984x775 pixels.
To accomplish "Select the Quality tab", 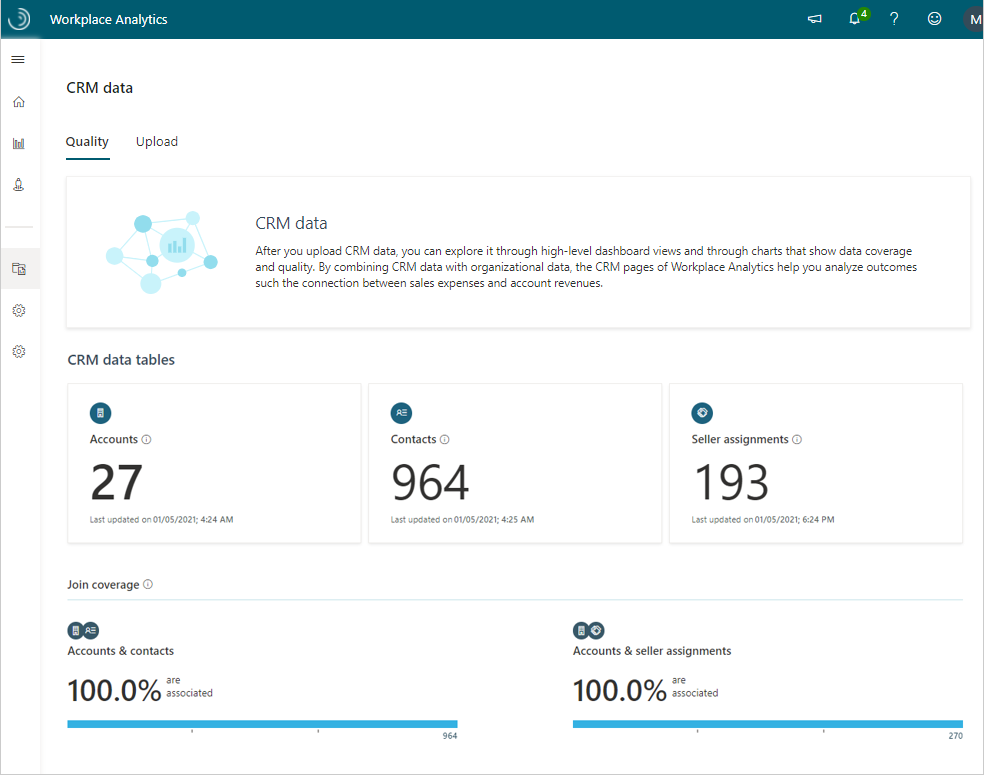I will [87, 142].
